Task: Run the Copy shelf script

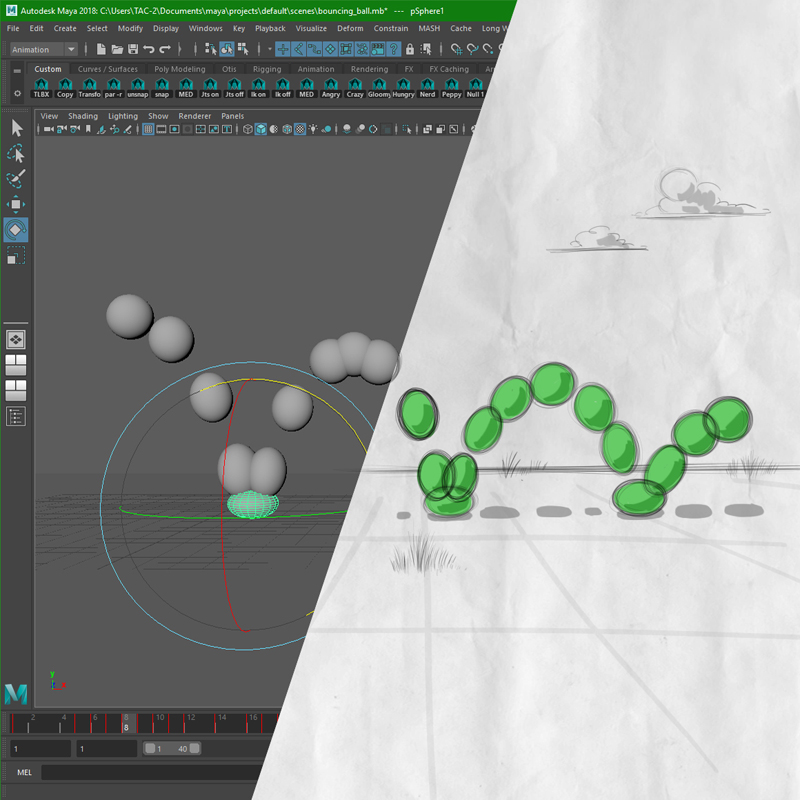Action: (65, 88)
